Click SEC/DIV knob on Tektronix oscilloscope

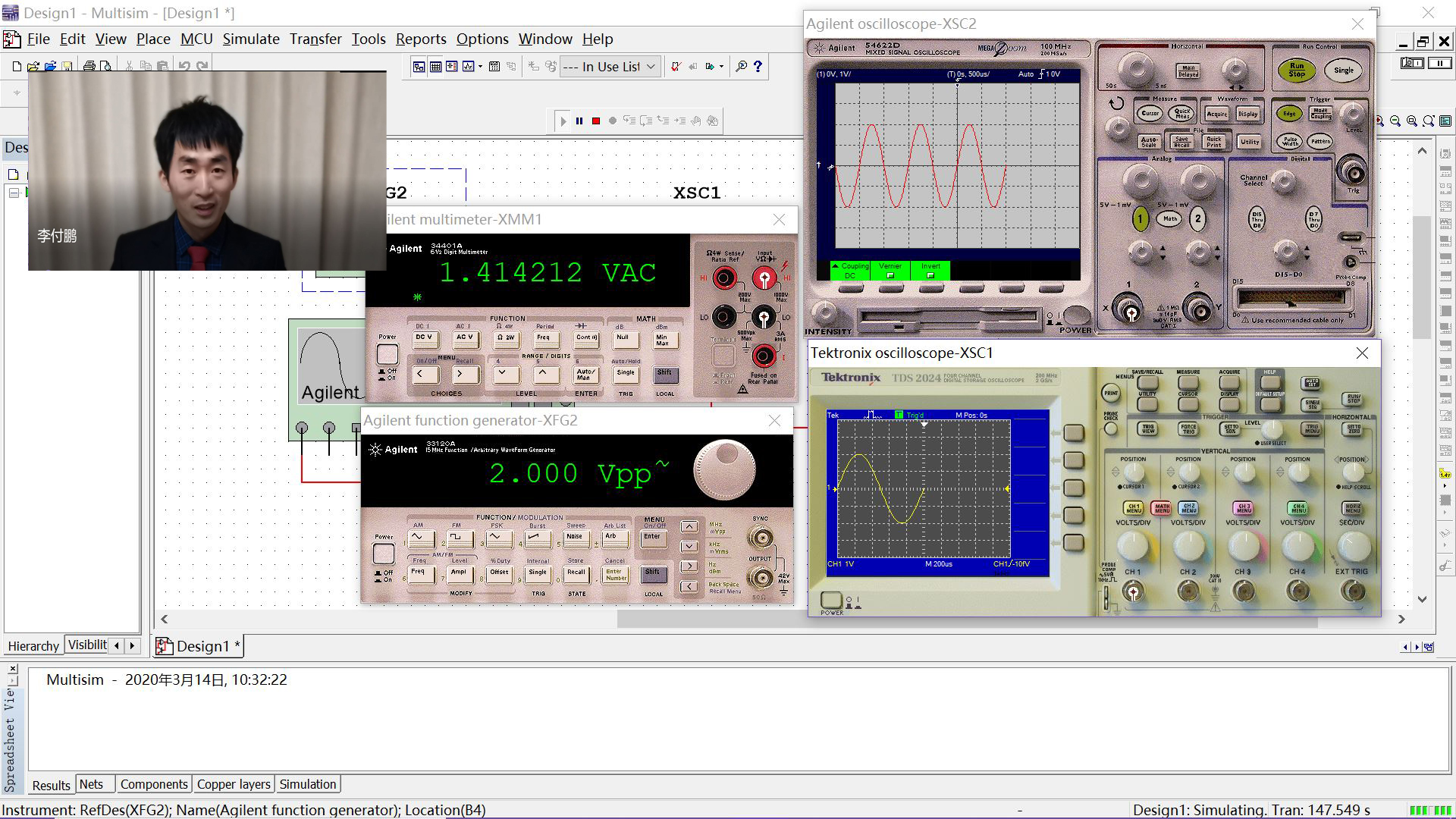1353,546
